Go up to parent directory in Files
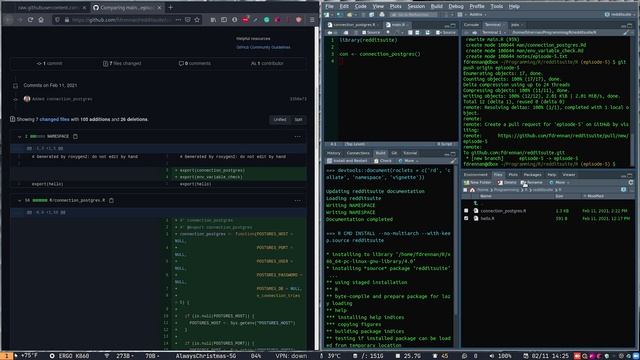640x360 pixels. tap(476, 203)
